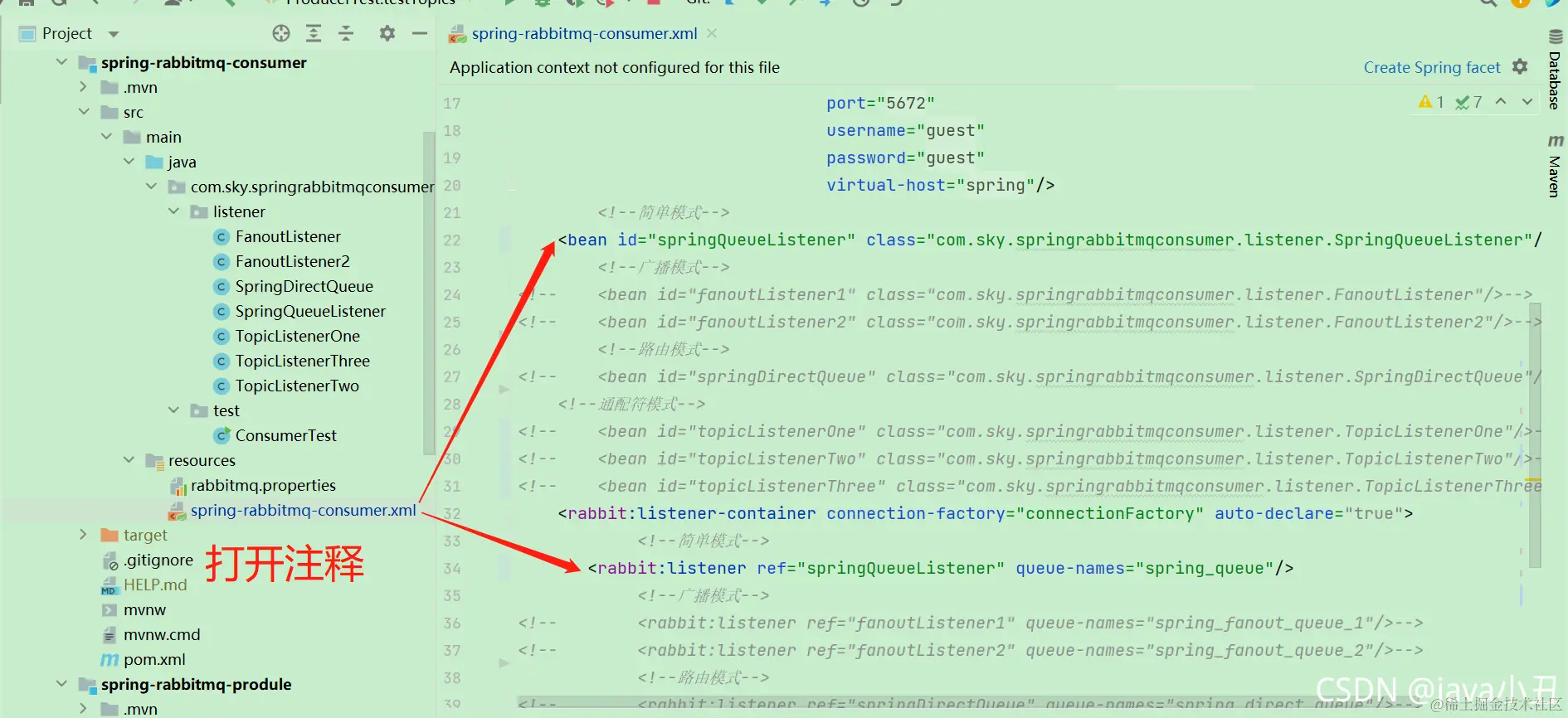Click the Collapse All icon in Project panel

[x=346, y=33]
